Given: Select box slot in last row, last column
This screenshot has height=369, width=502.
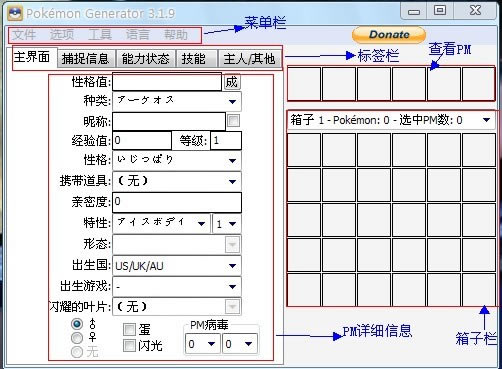Looking at the screenshot, I should click(x=479, y=290).
